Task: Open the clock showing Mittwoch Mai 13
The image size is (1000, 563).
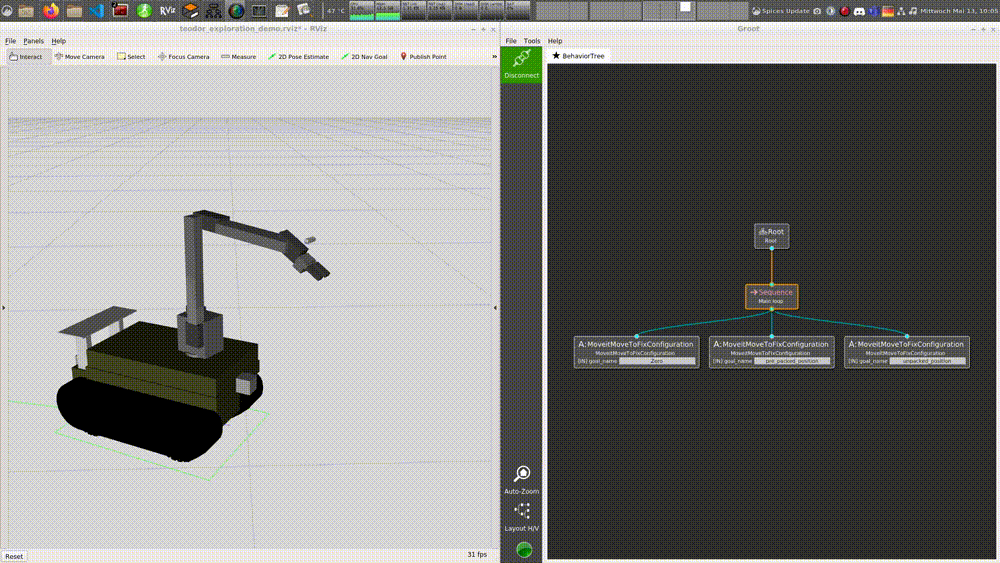Action: (x=959, y=11)
